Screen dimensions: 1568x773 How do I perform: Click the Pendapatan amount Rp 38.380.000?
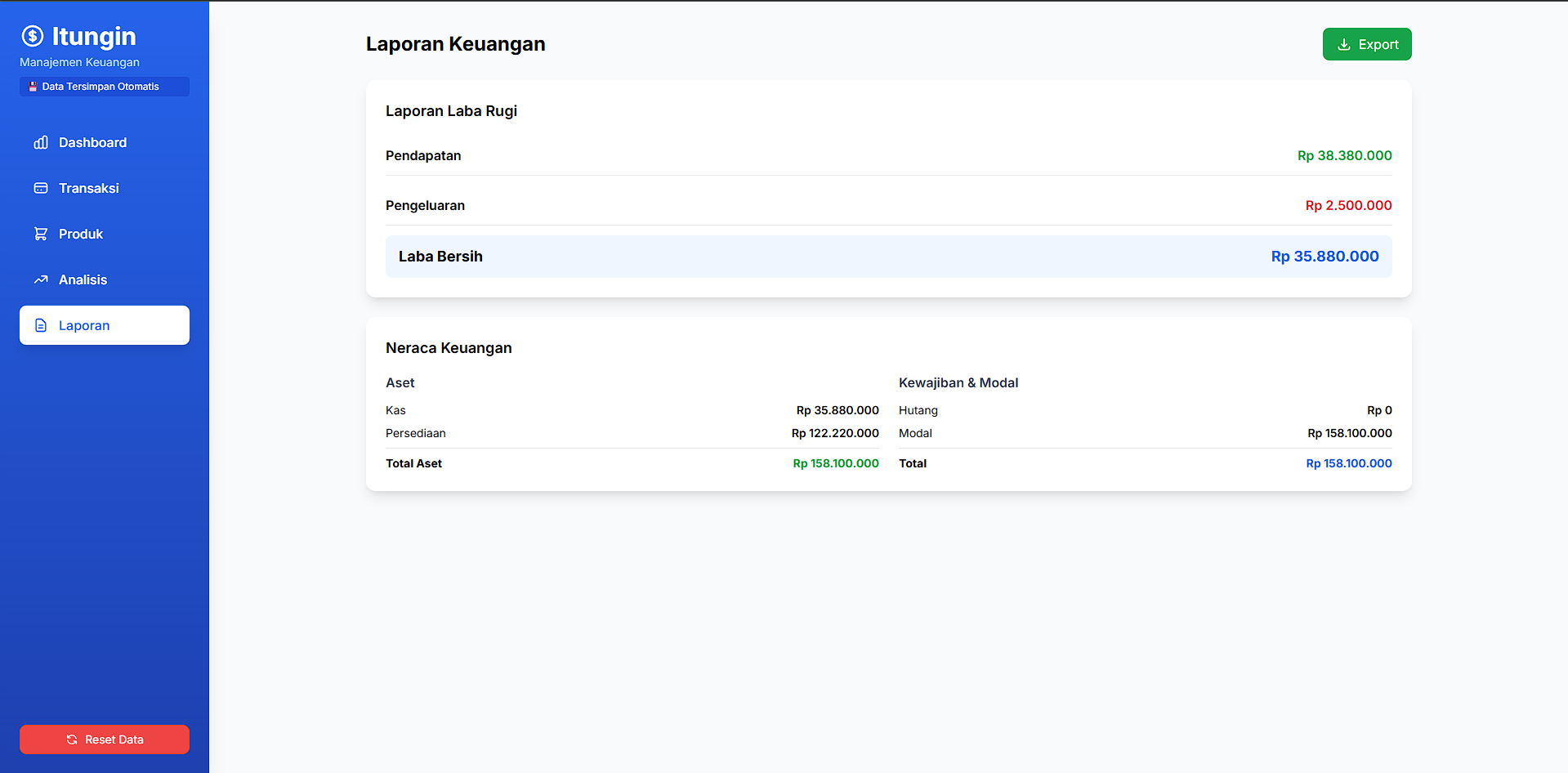(x=1344, y=155)
